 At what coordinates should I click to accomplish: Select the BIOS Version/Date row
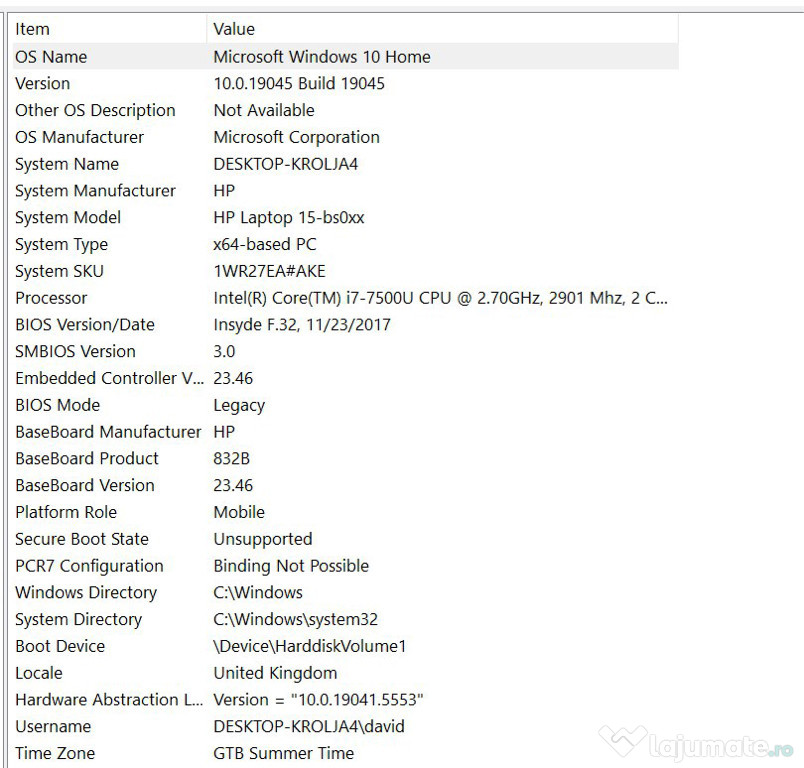coord(346,325)
